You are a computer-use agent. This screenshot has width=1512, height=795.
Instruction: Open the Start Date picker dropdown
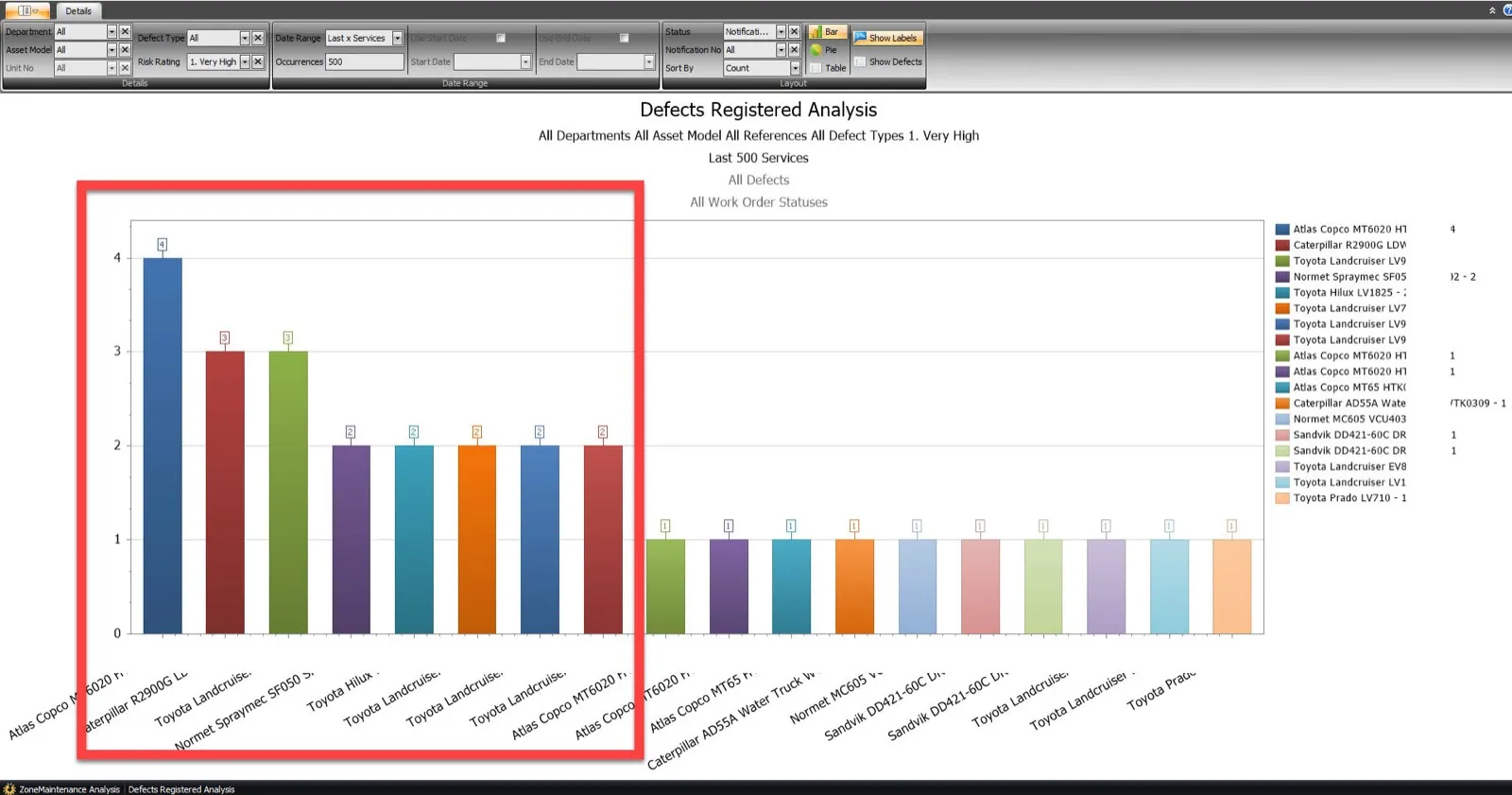click(x=525, y=61)
